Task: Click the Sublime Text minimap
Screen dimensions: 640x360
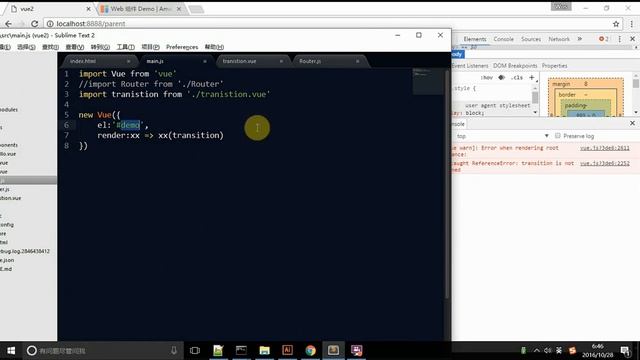Action: [x=427, y=81]
